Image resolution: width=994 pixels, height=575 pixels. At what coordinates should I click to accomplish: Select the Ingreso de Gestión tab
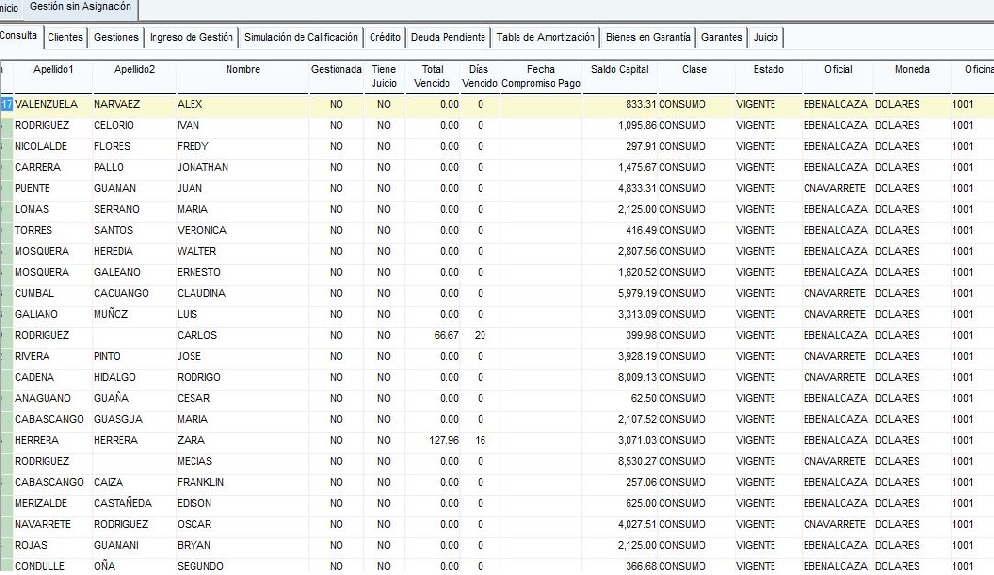191,37
